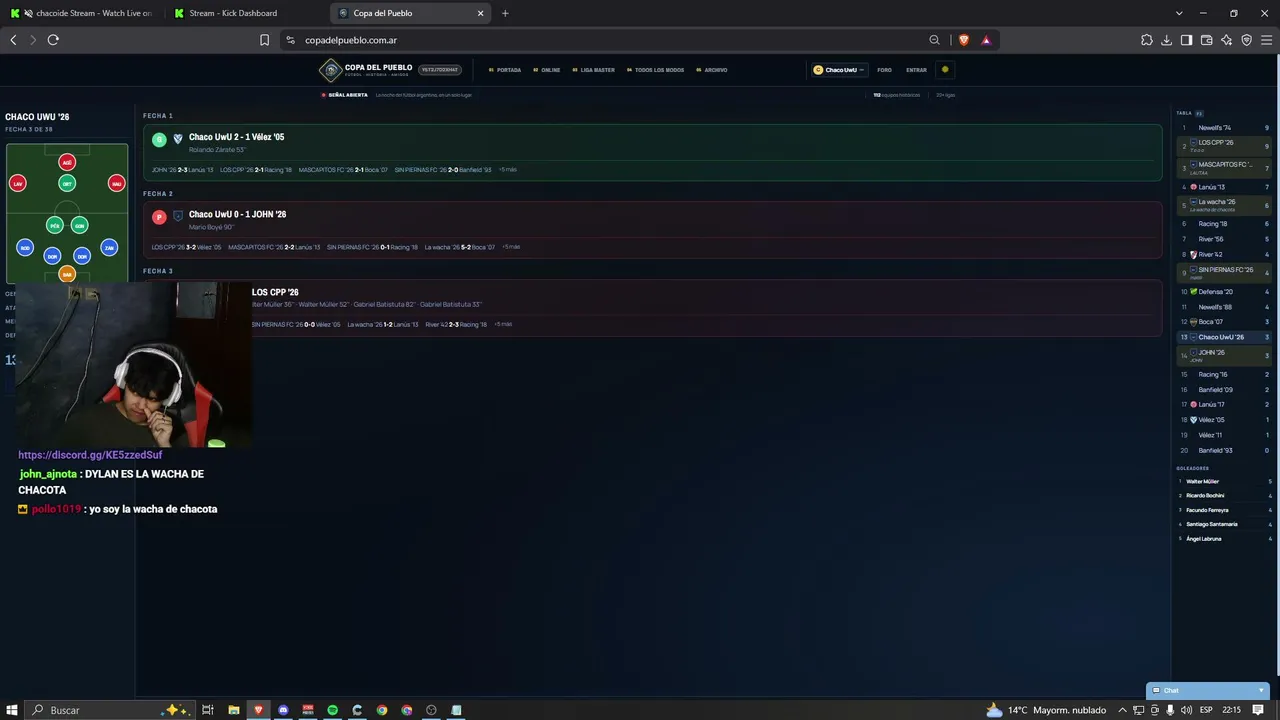
Task: Toggle the browser sidebar panel icon
Action: pos(1186,40)
